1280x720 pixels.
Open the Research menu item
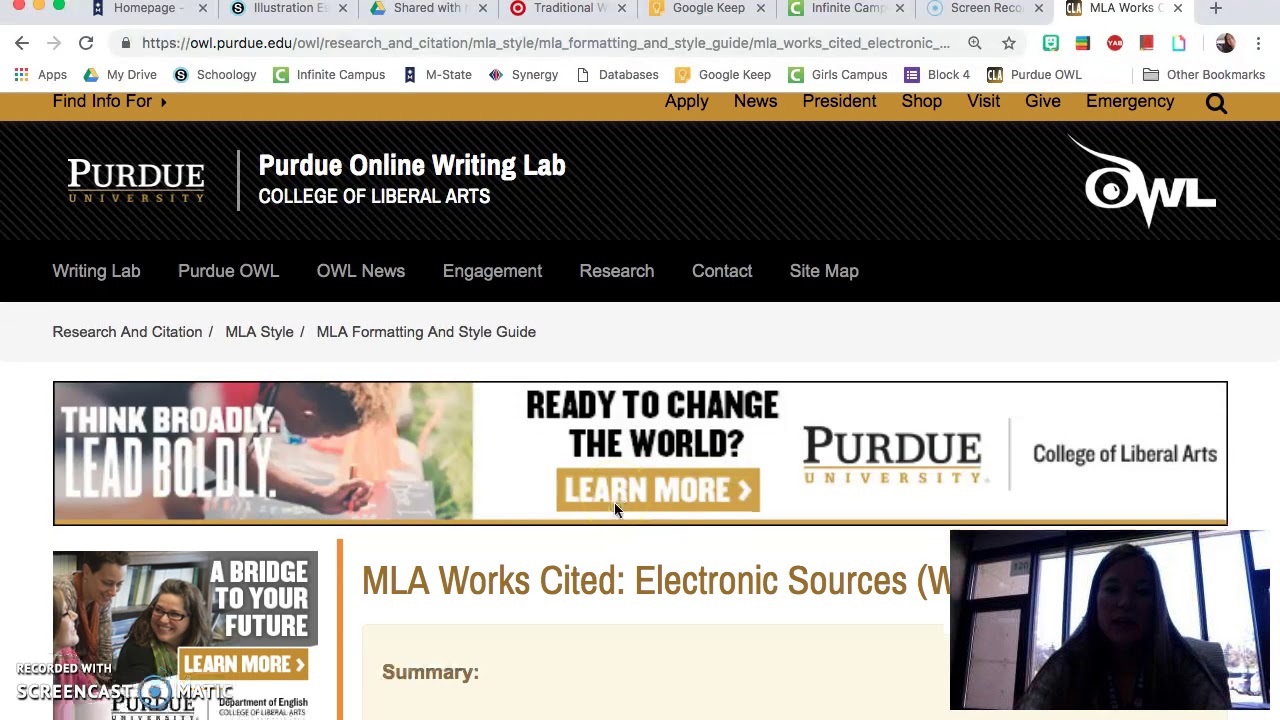point(617,271)
